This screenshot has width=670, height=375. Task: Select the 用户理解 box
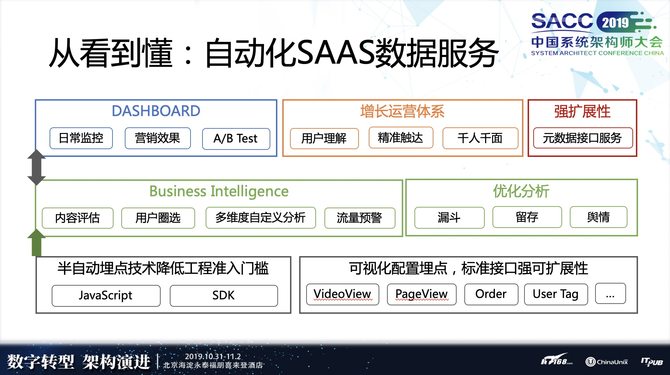point(324,138)
